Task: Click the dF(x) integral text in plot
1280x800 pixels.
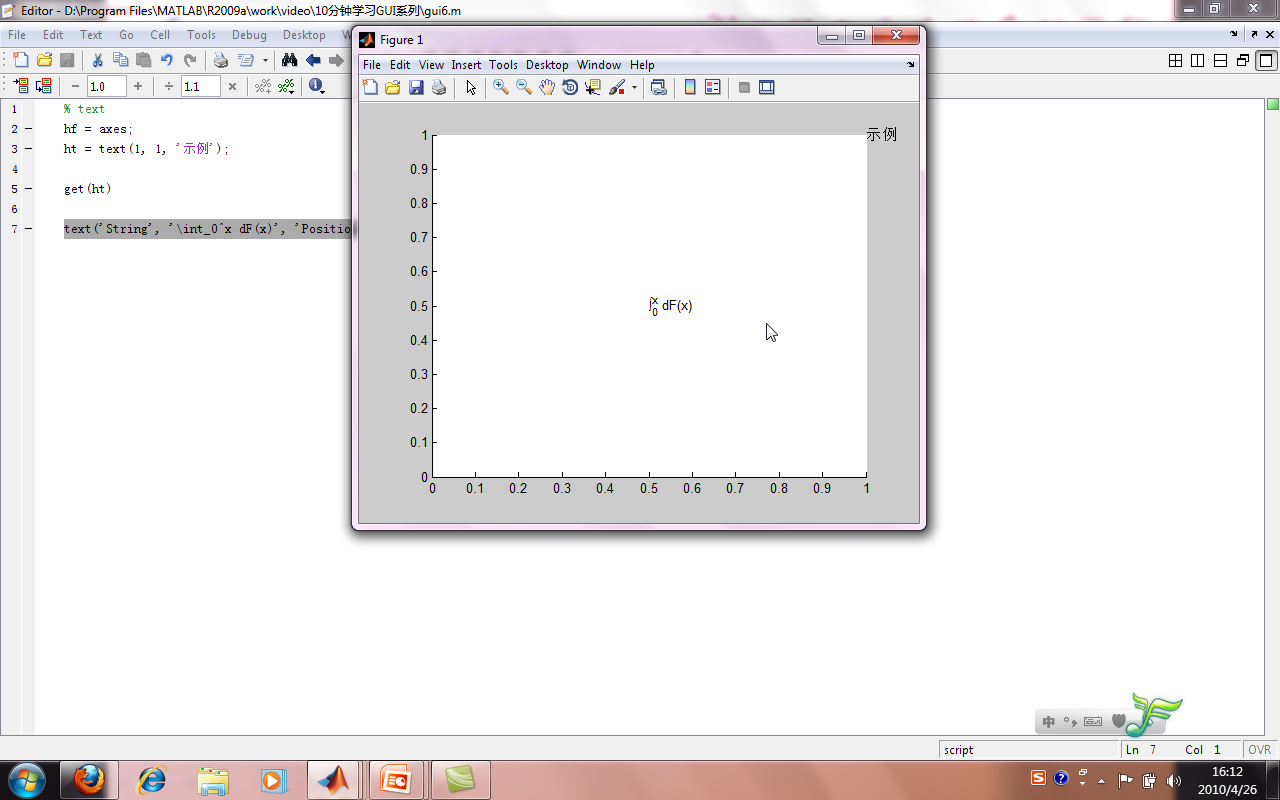Action: coord(670,306)
